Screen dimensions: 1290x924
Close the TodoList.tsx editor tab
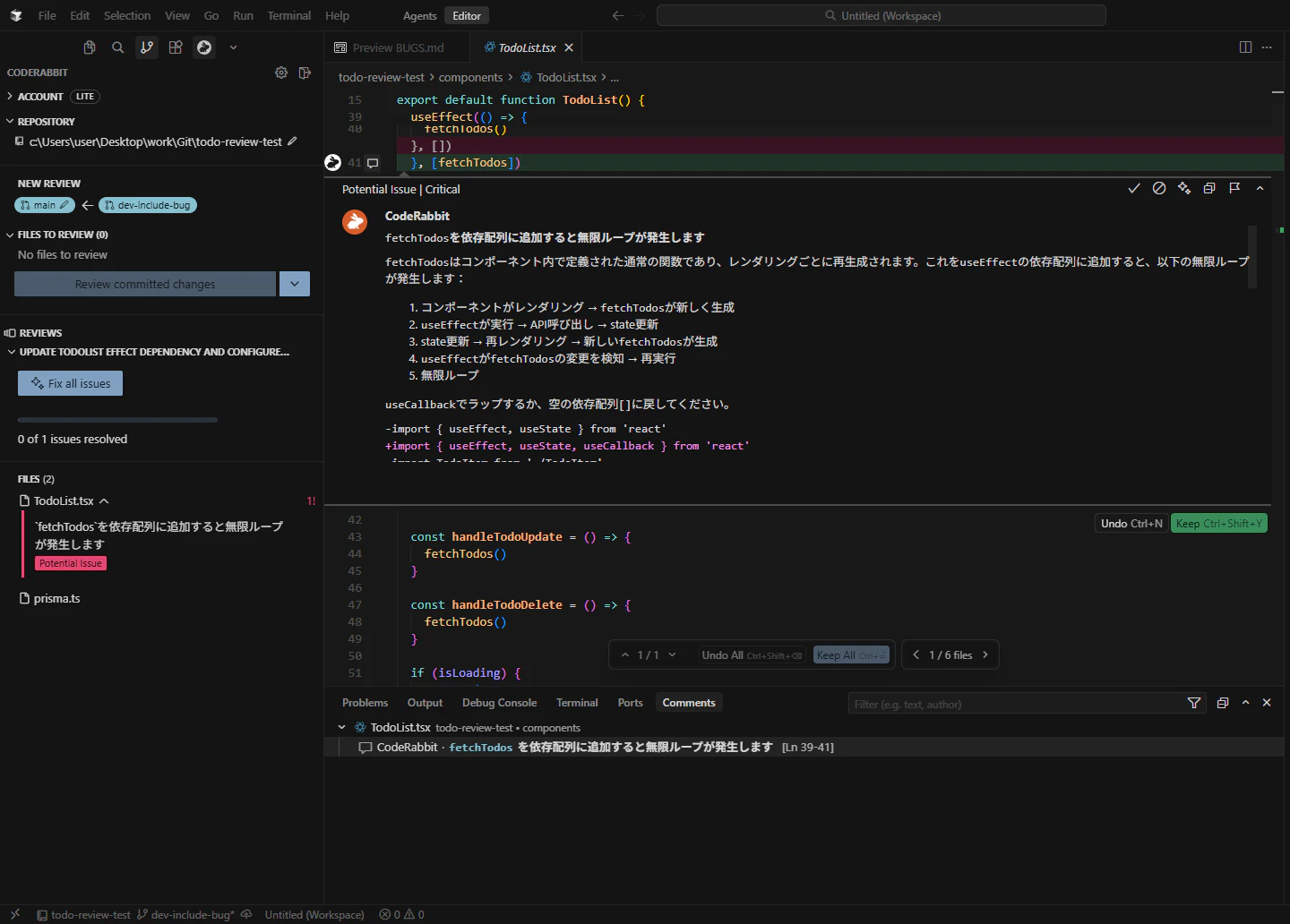point(569,47)
